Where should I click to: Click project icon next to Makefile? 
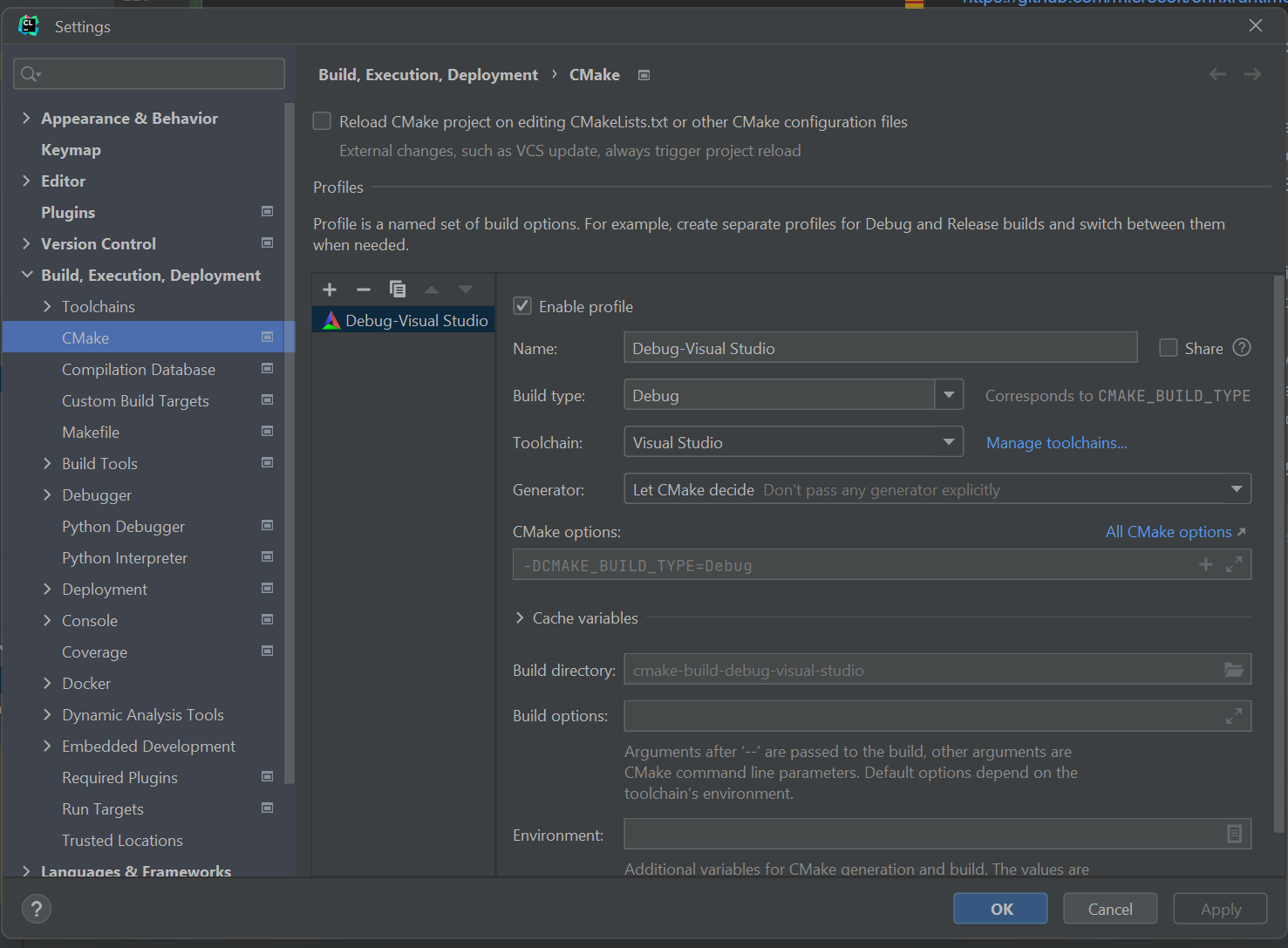tap(268, 431)
